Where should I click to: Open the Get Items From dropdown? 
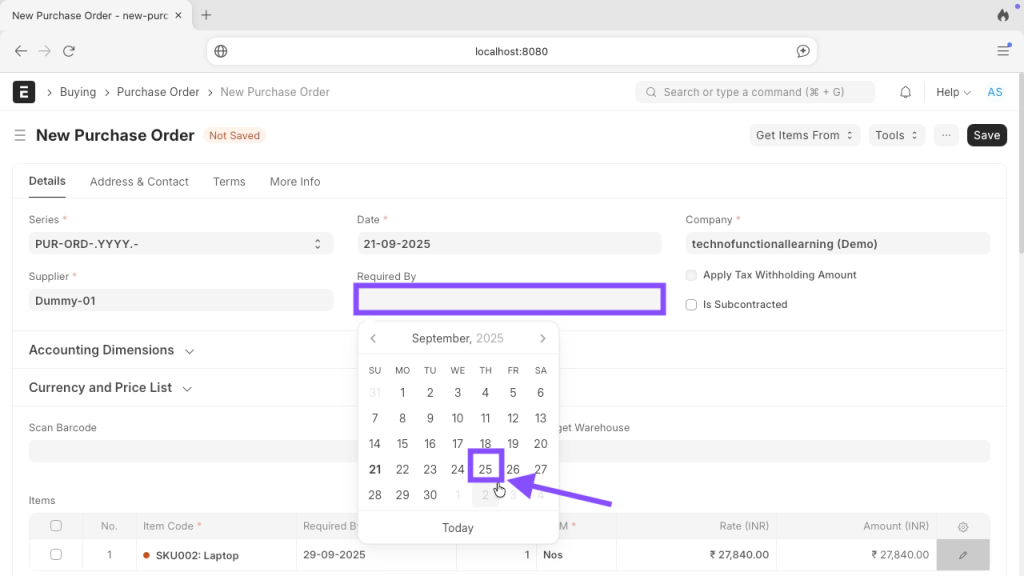[805, 135]
